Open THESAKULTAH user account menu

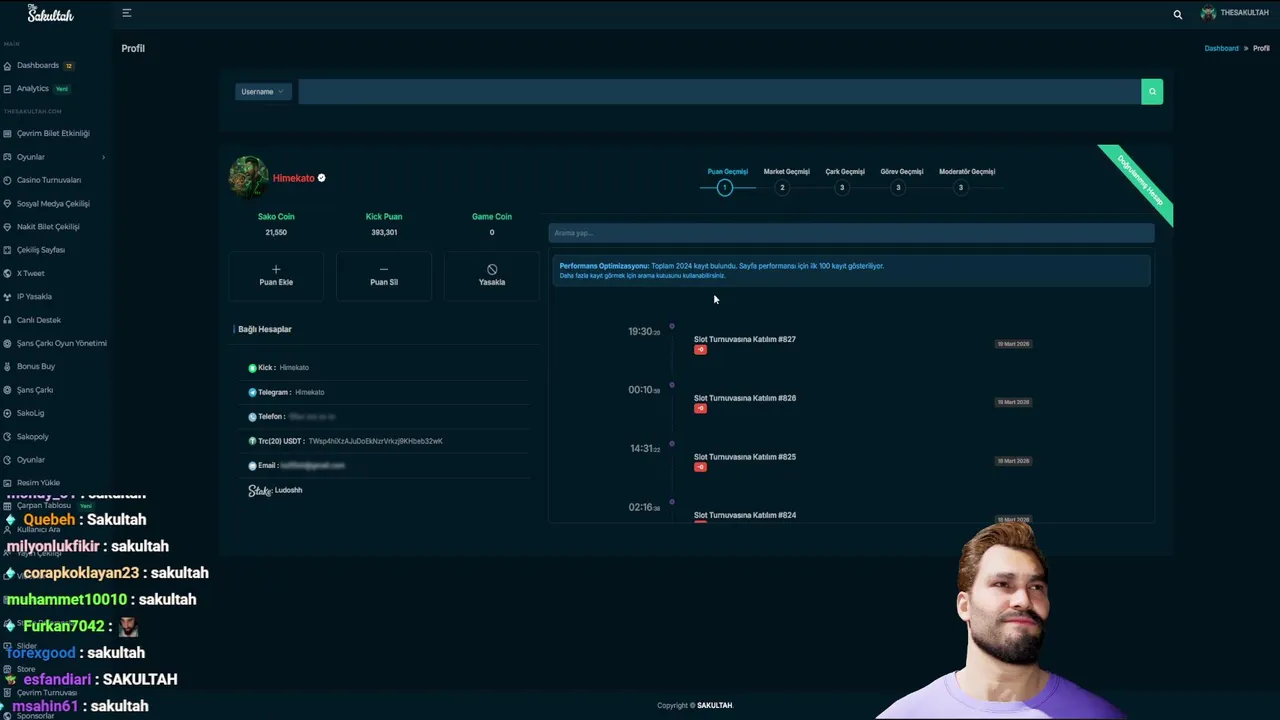1235,13
